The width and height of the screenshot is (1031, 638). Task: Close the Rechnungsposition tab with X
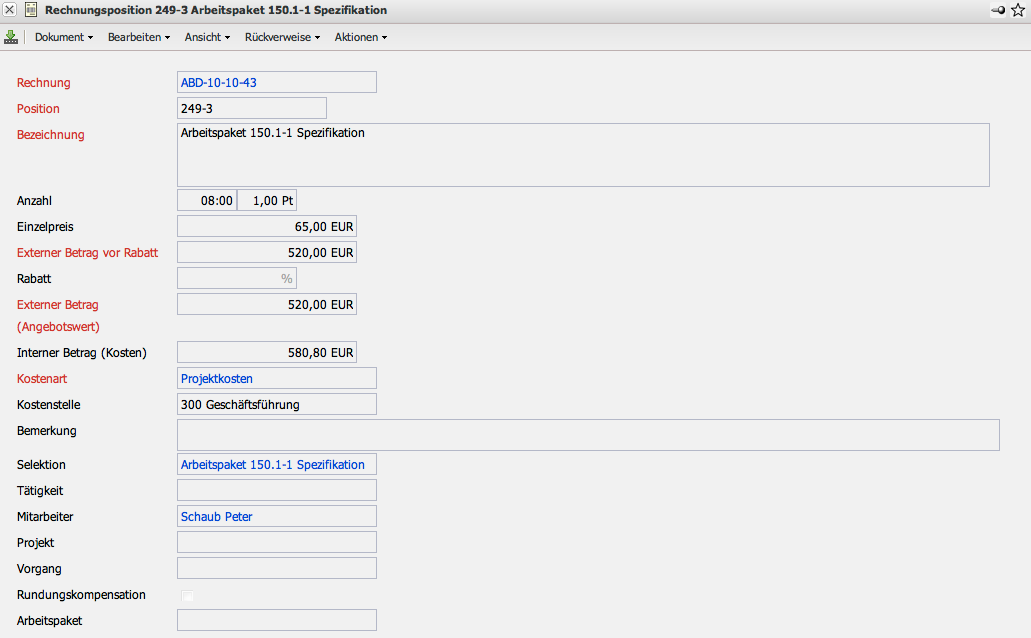pyautogui.click(x=10, y=10)
